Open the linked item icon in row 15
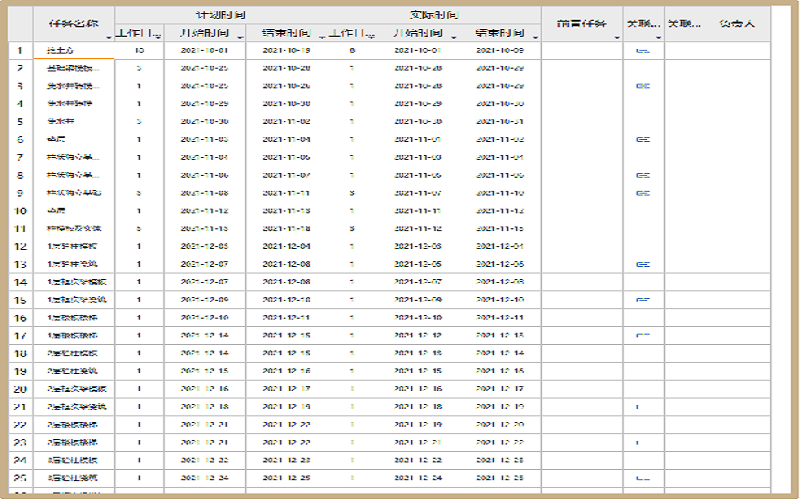 point(643,300)
